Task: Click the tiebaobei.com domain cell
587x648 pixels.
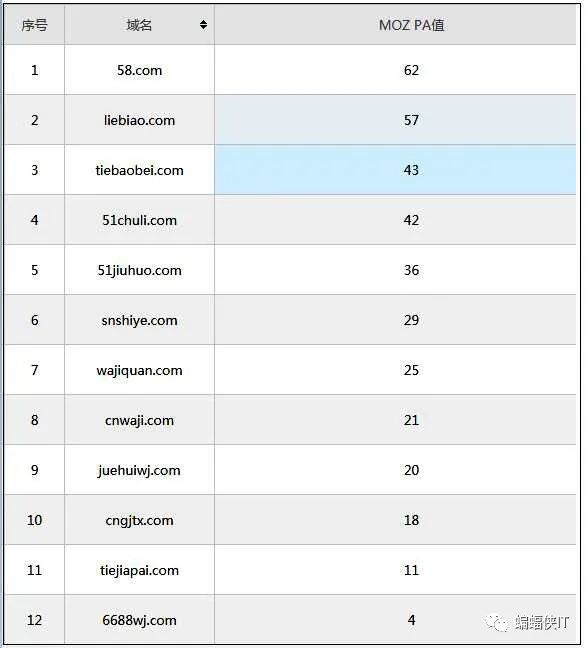Action: tap(139, 170)
